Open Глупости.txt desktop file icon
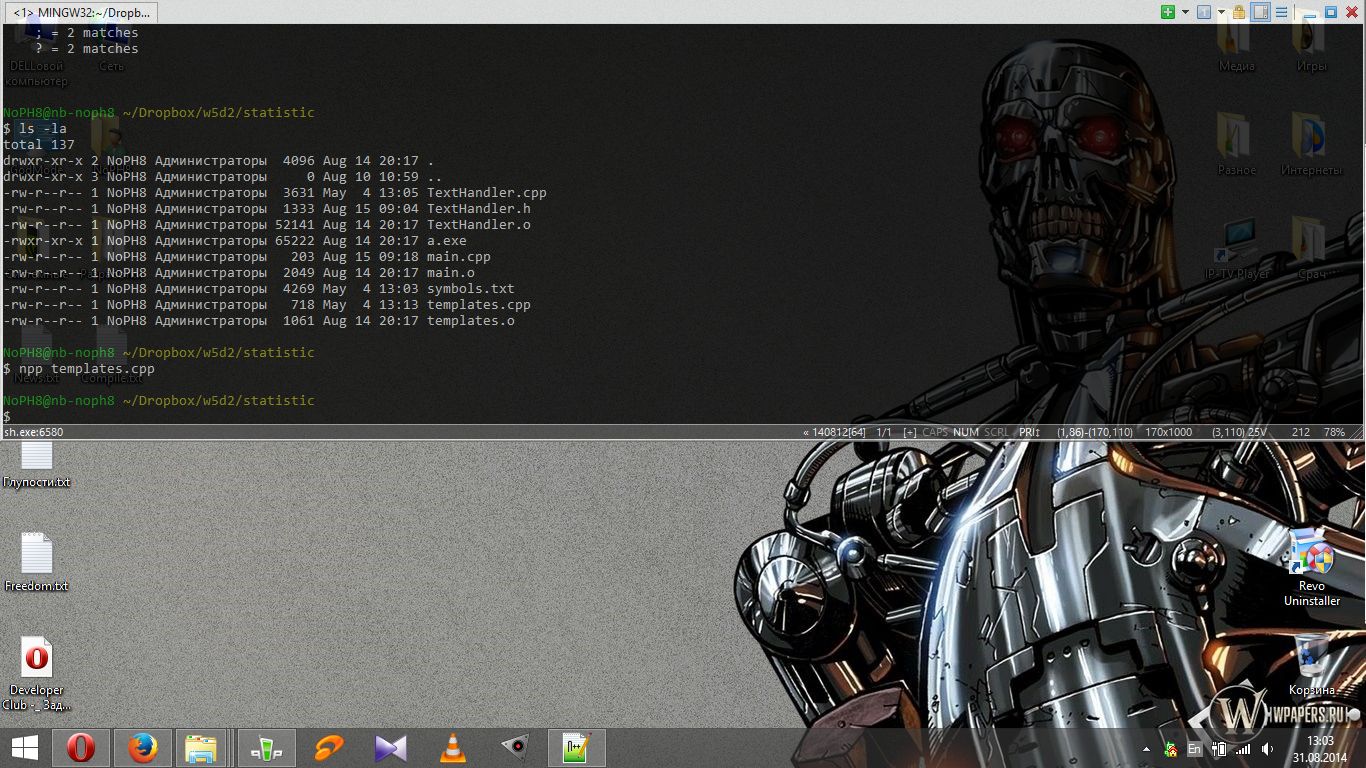This screenshot has width=1366, height=768. 37,464
